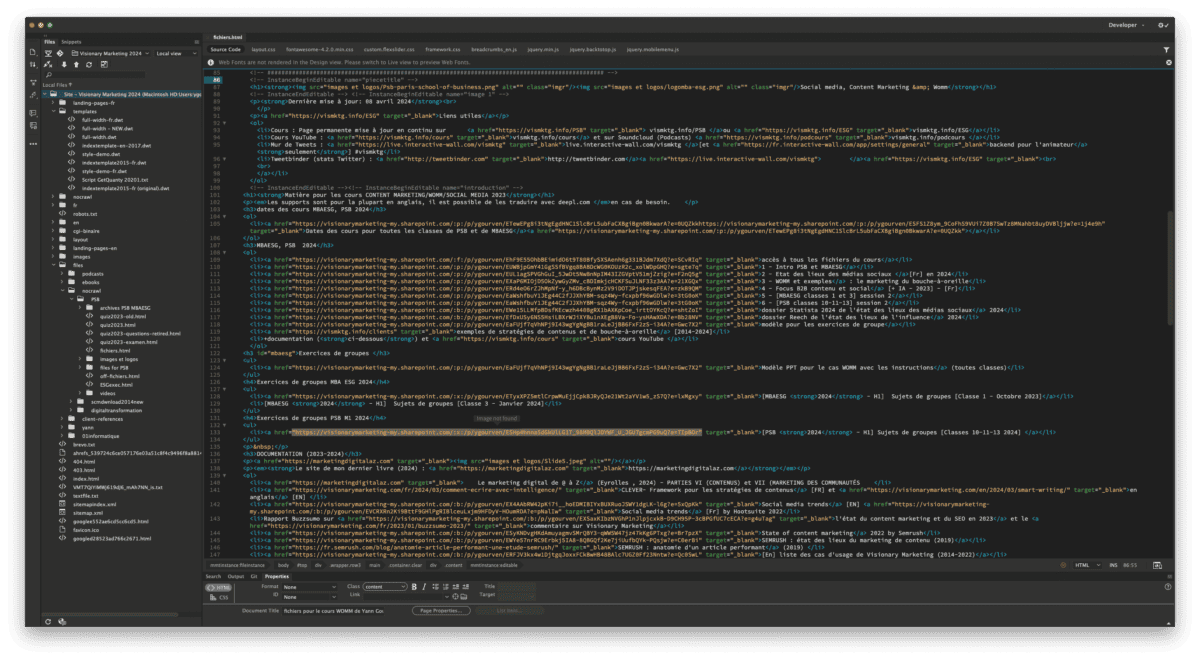Click the Get files down-arrow icon
Screen dimensions: 1200x660
[x=63, y=64]
